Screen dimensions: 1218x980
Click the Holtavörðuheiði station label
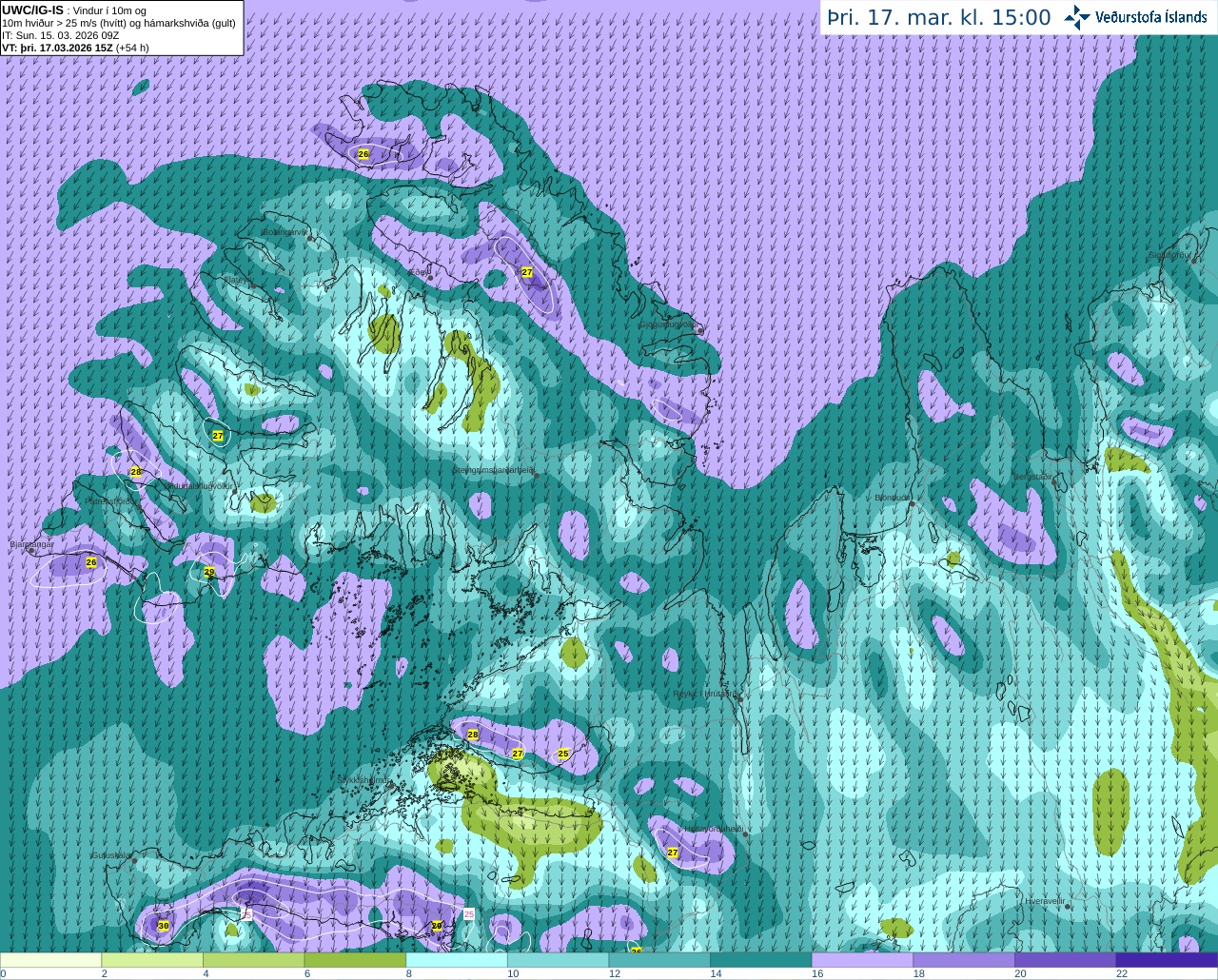click(x=714, y=829)
